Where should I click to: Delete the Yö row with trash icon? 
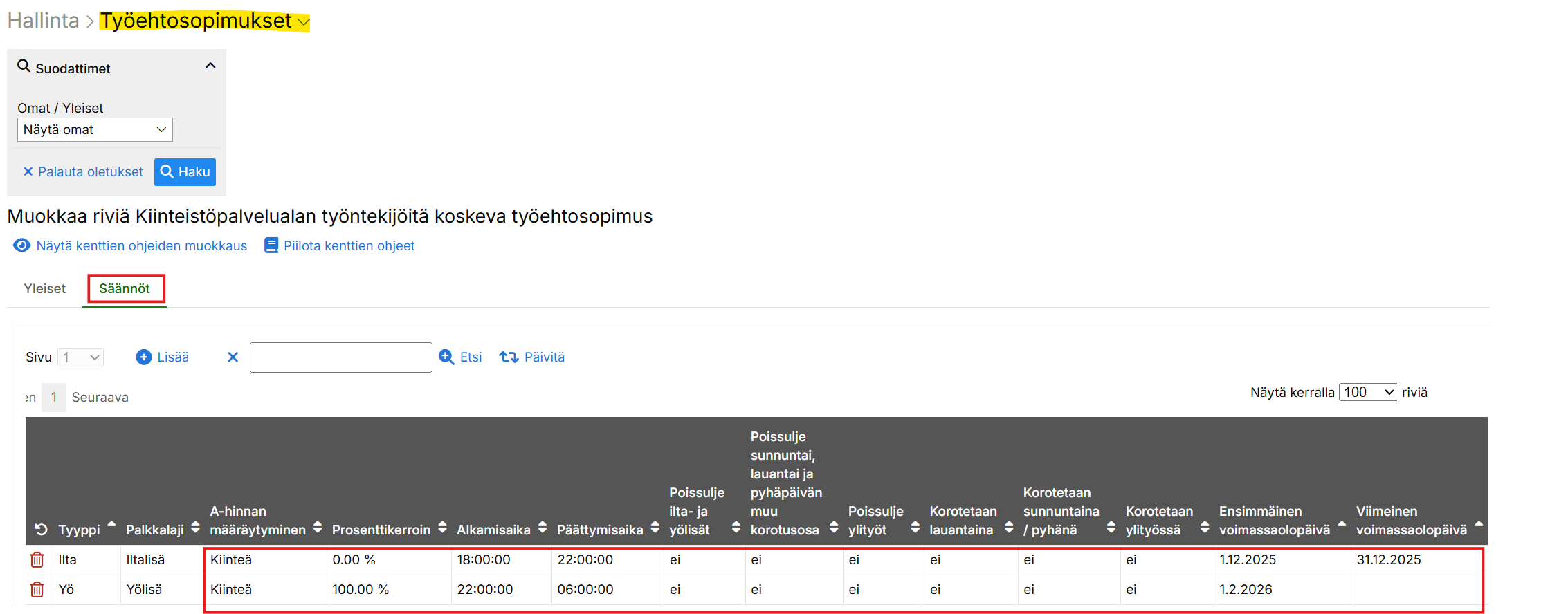pos(37,590)
